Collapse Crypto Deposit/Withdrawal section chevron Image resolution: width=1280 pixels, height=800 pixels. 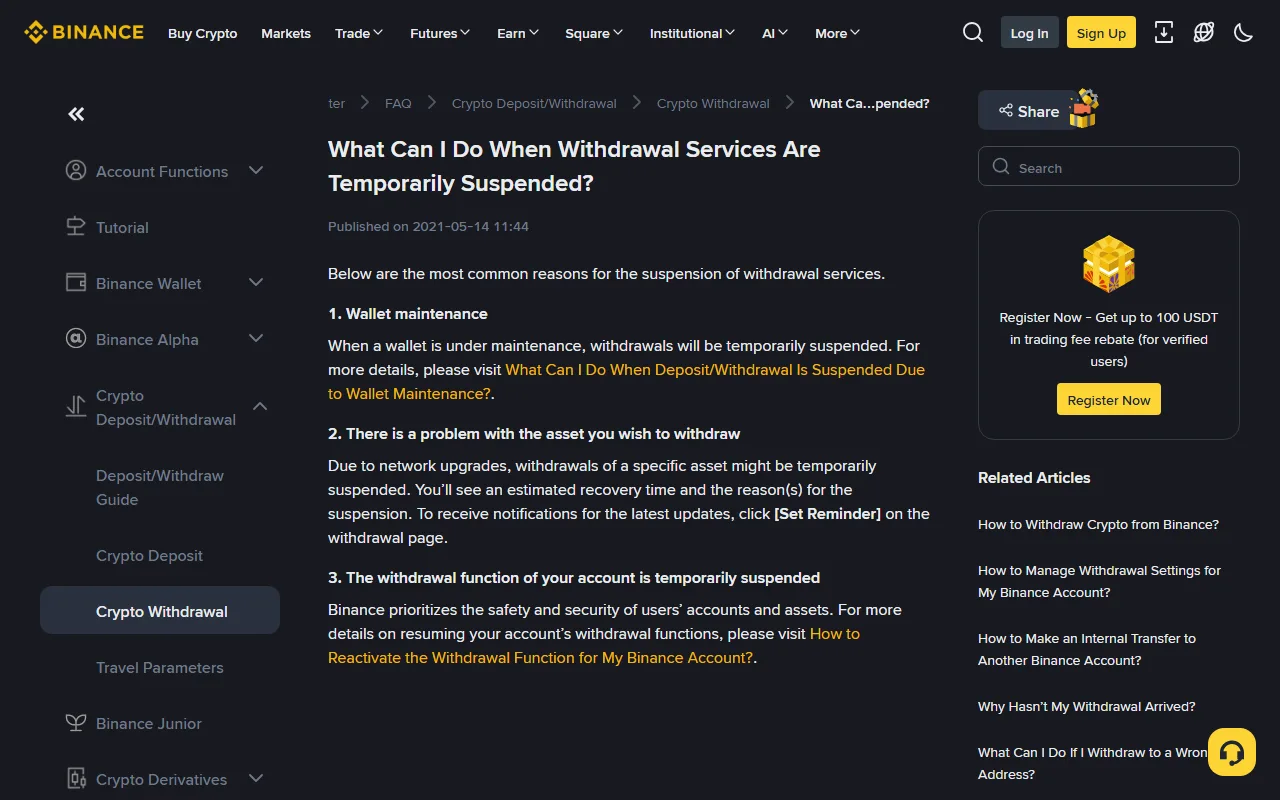260,406
